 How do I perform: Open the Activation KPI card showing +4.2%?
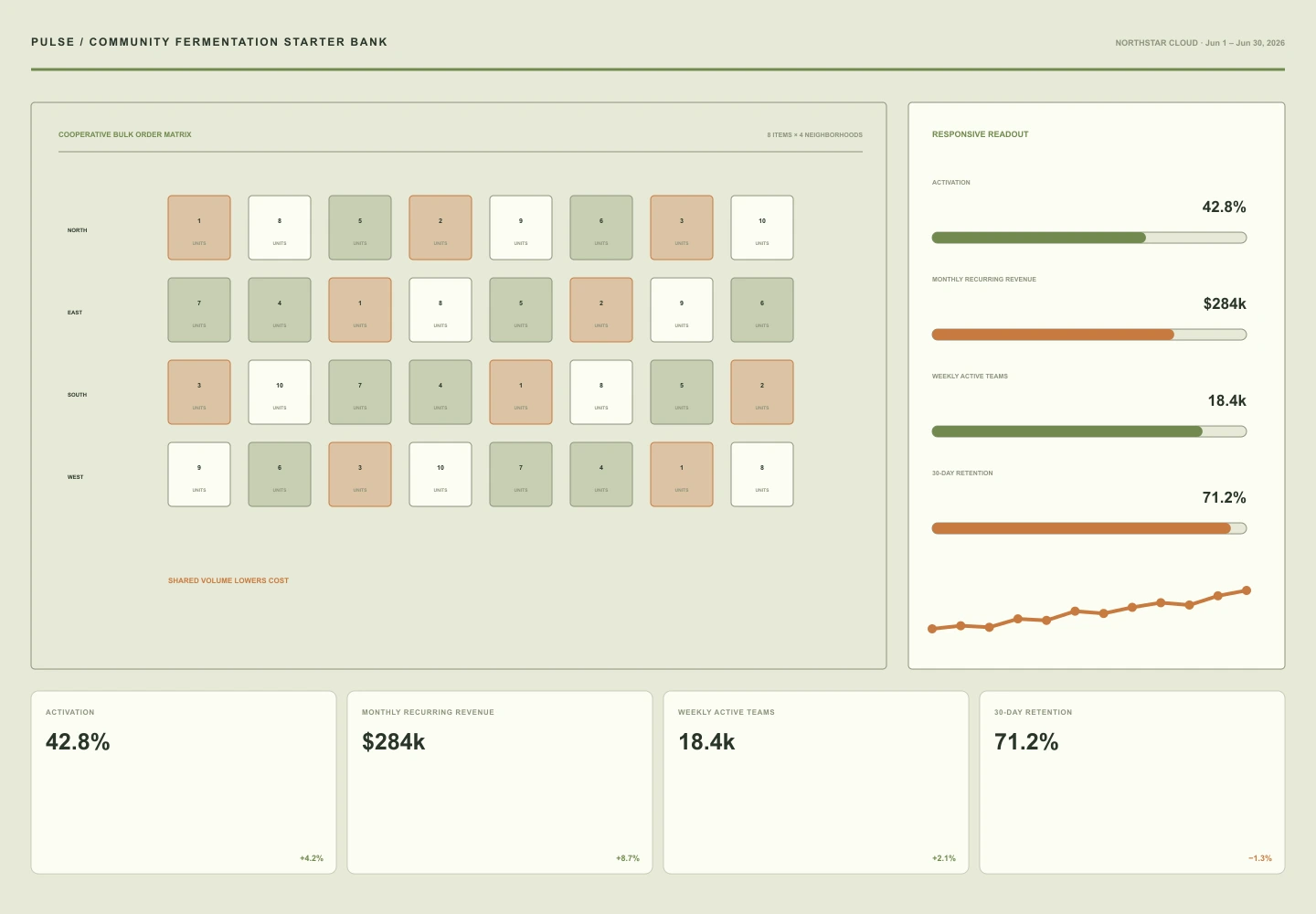[184, 782]
